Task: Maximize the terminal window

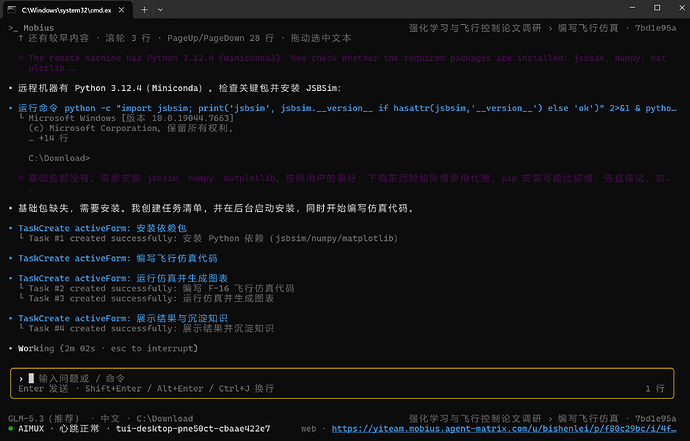Action: click(657, 8)
